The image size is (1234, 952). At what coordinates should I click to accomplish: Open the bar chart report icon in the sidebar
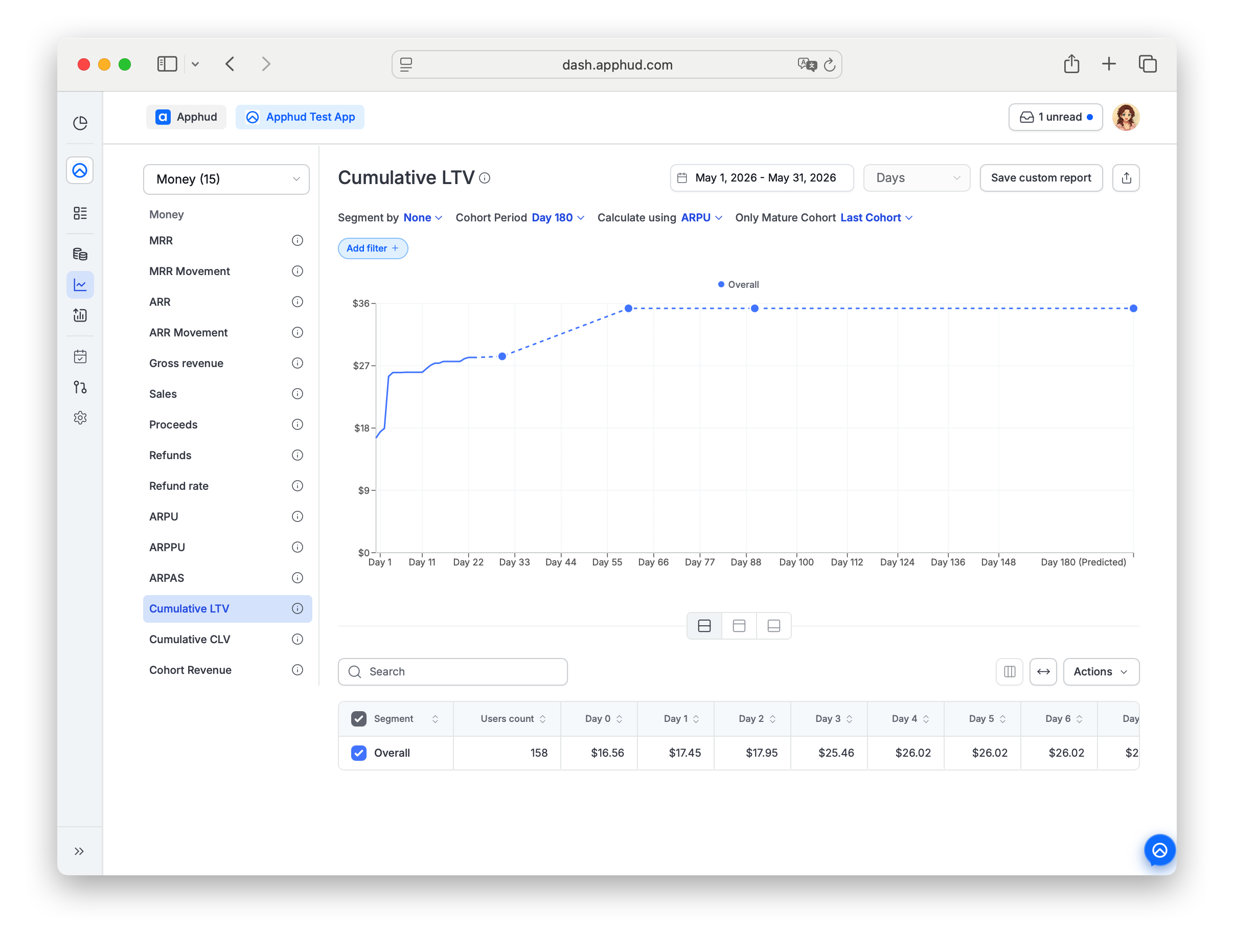point(80,315)
